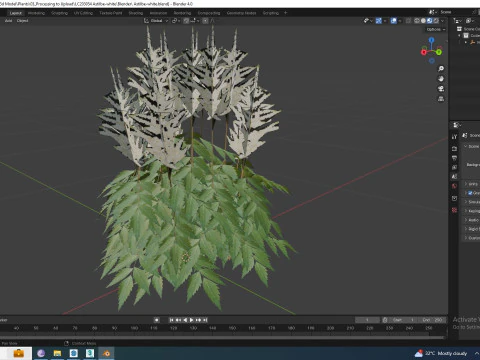Click the armature object icon in outliner
The image size is (480, 360).
[472, 42]
